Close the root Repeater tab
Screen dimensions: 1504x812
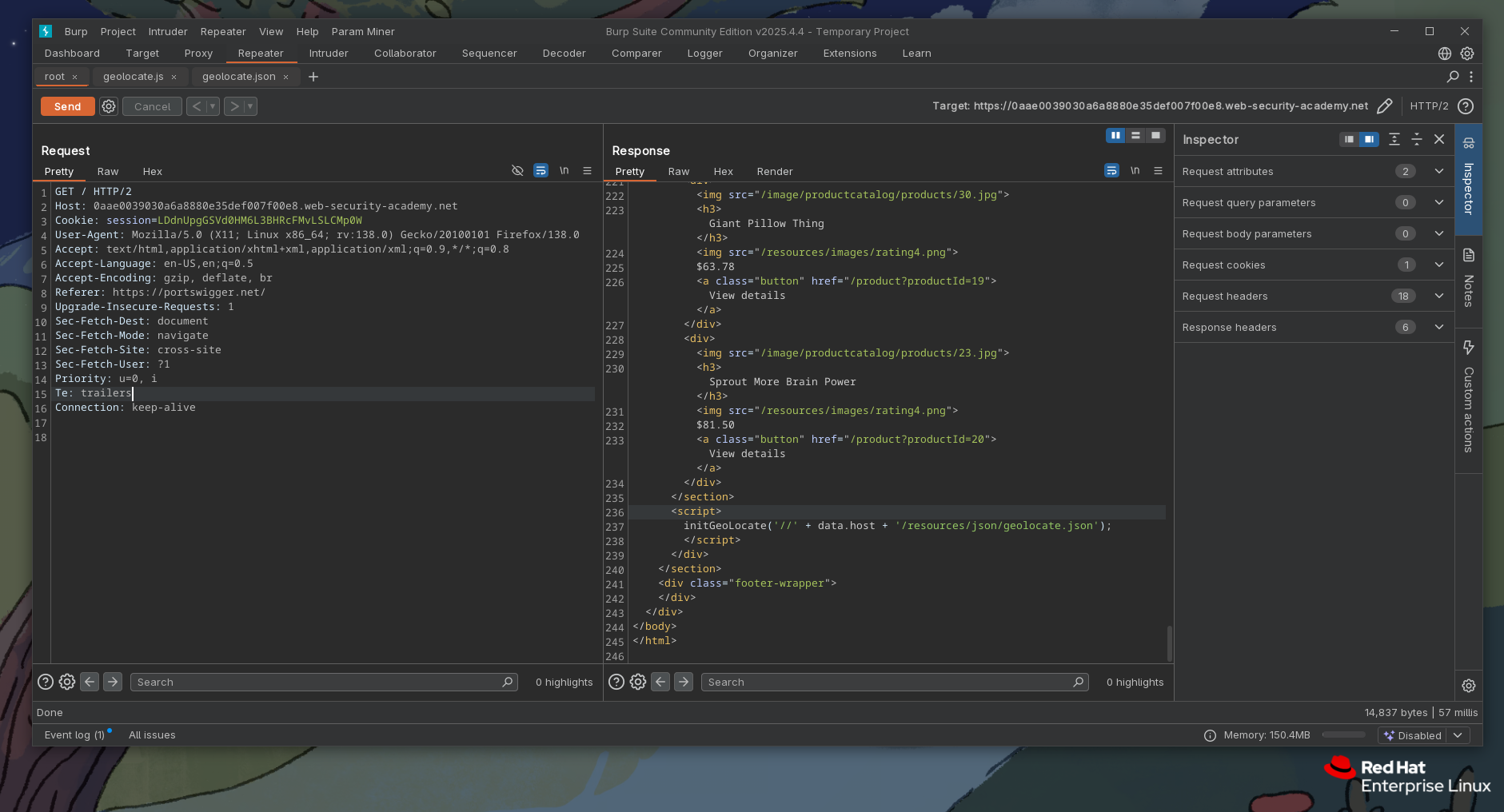tap(75, 78)
